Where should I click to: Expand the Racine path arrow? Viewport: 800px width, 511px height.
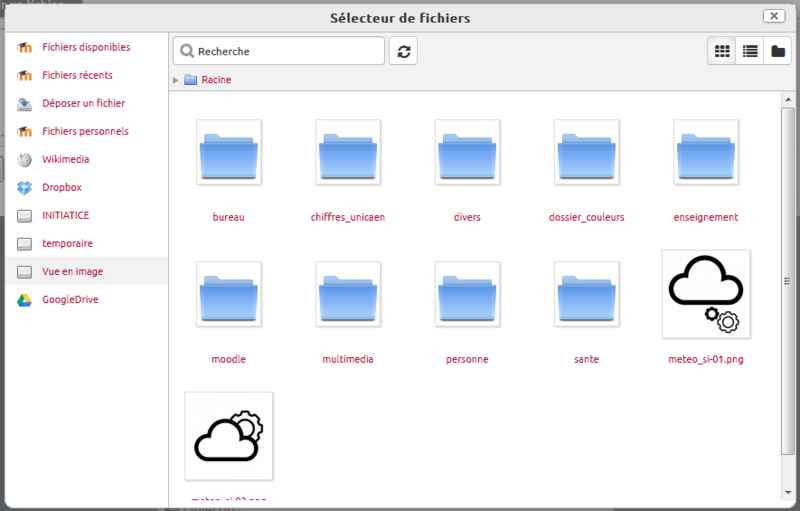[177, 79]
